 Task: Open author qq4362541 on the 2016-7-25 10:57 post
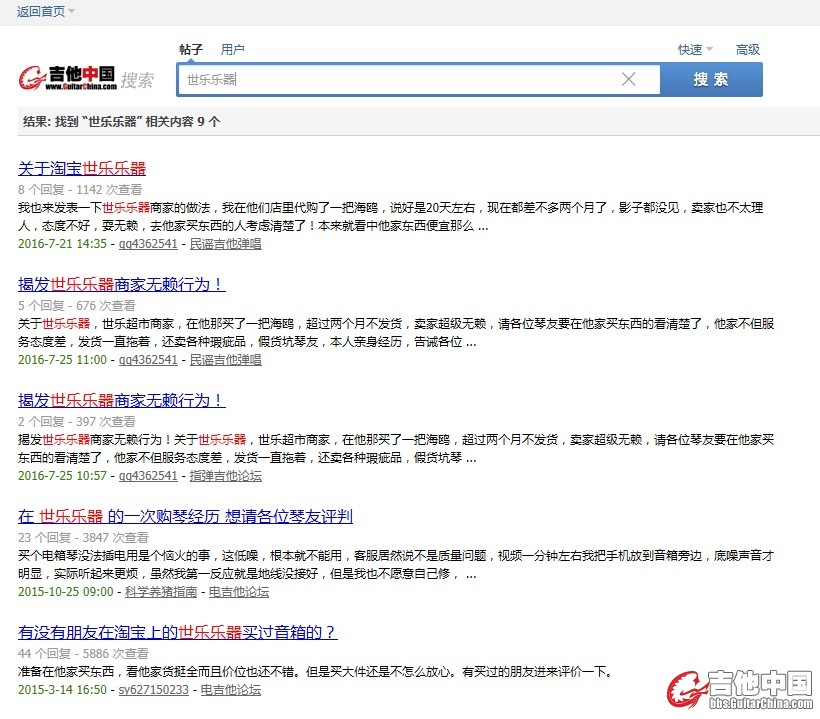[148, 476]
